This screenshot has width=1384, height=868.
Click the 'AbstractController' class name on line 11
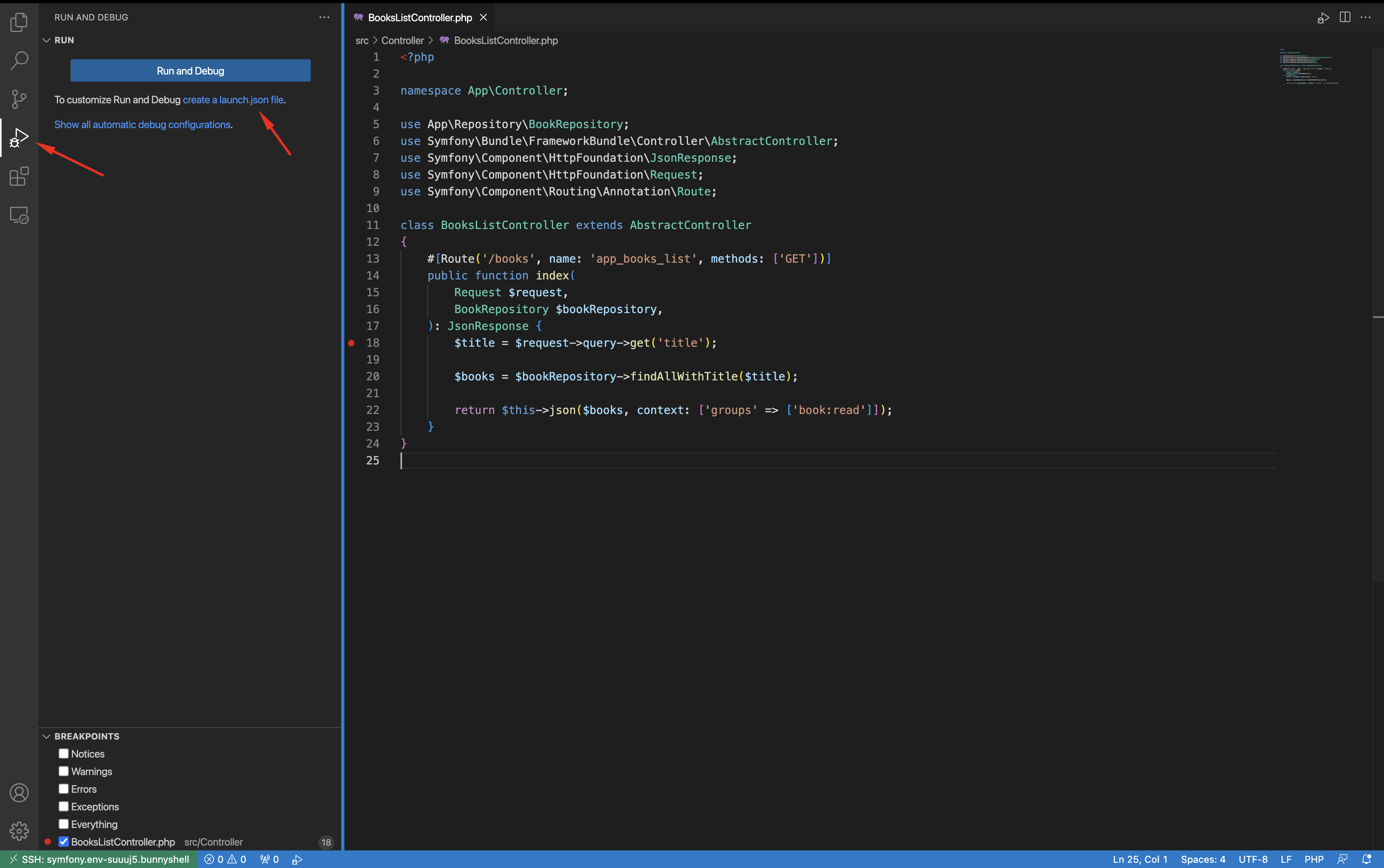(x=690, y=225)
